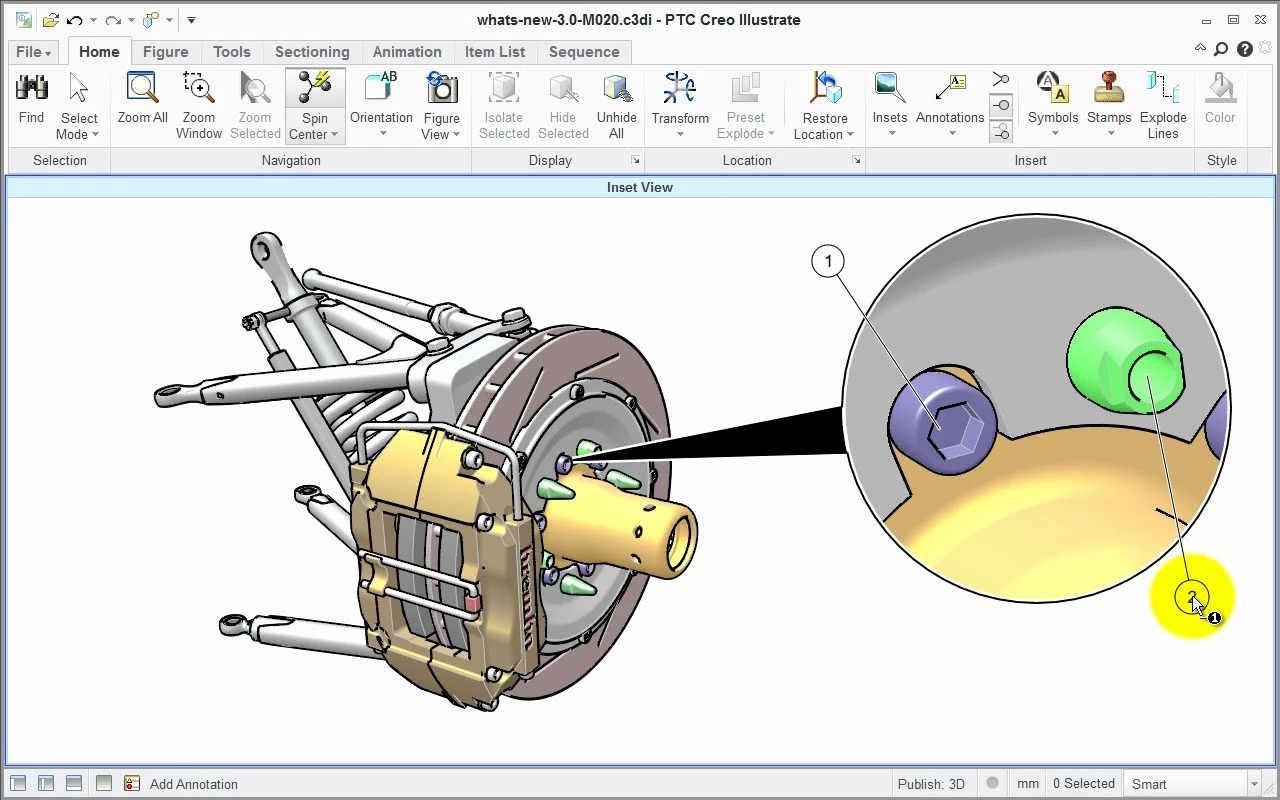
Task: Open the redo history dropdown arrow
Action: [131, 20]
